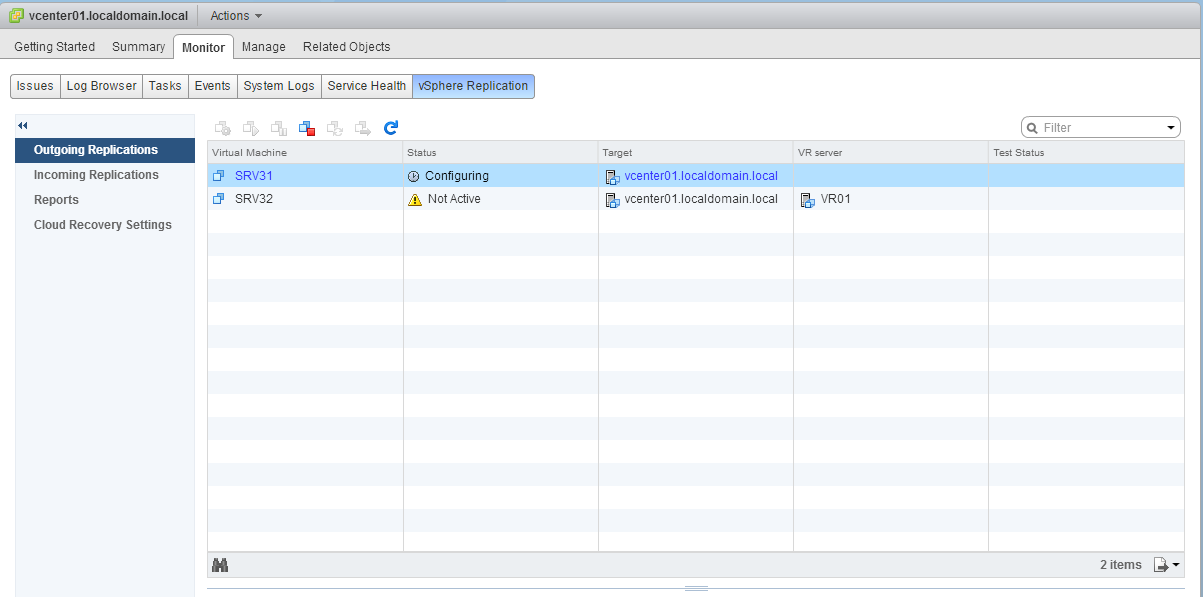Stop replication using the red square icon

point(307,128)
